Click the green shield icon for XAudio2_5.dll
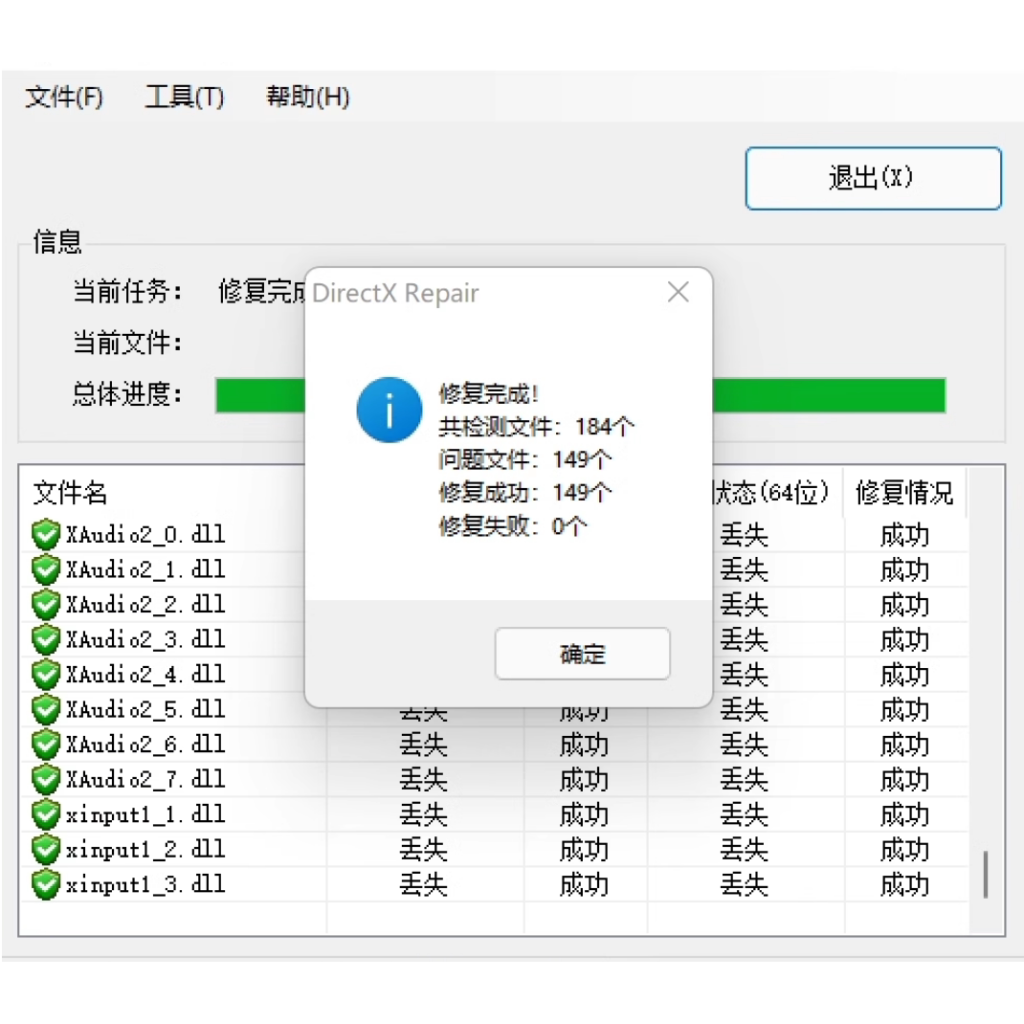The height and width of the screenshot is (1024, 1024). [x=46, y=709]
